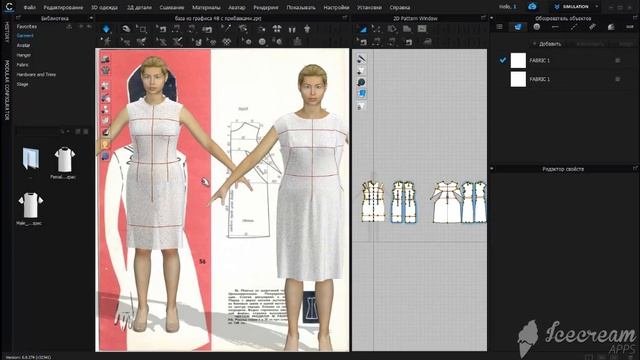Toggle the blue highlighted icon in 2D window sidebar
Viewport: 640px width, 360px height.
pyautogui.click(x=361, y=93)
